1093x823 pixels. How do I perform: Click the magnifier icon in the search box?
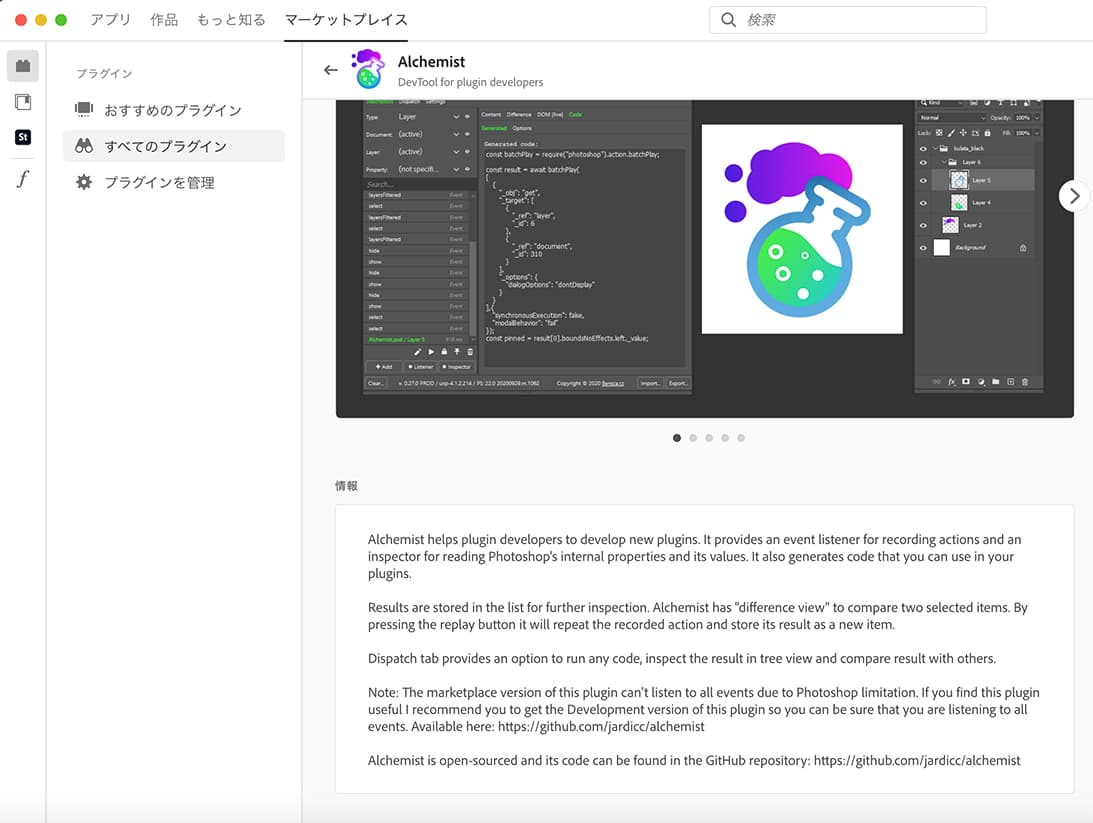[728, 20]
